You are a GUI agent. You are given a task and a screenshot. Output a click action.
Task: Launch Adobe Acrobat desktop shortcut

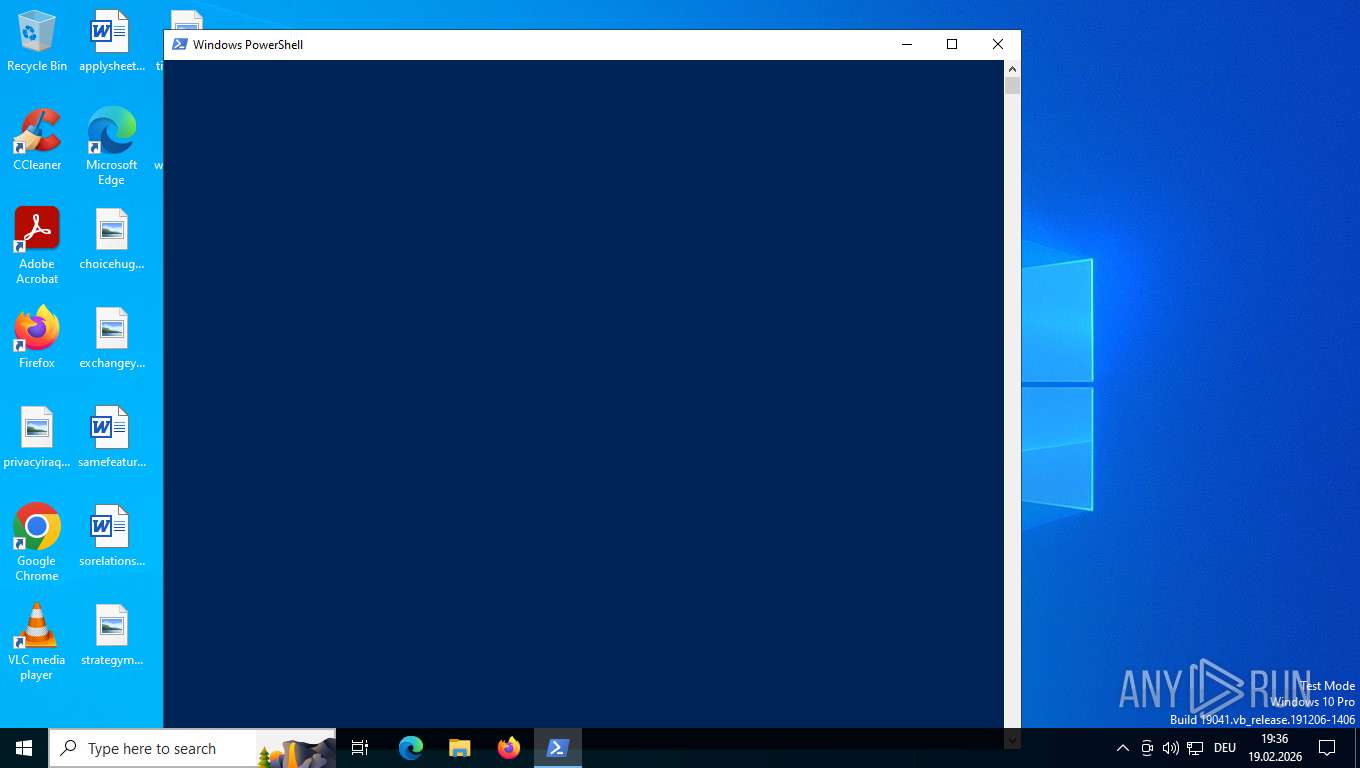pyautogui.click(x=37, y=245)
